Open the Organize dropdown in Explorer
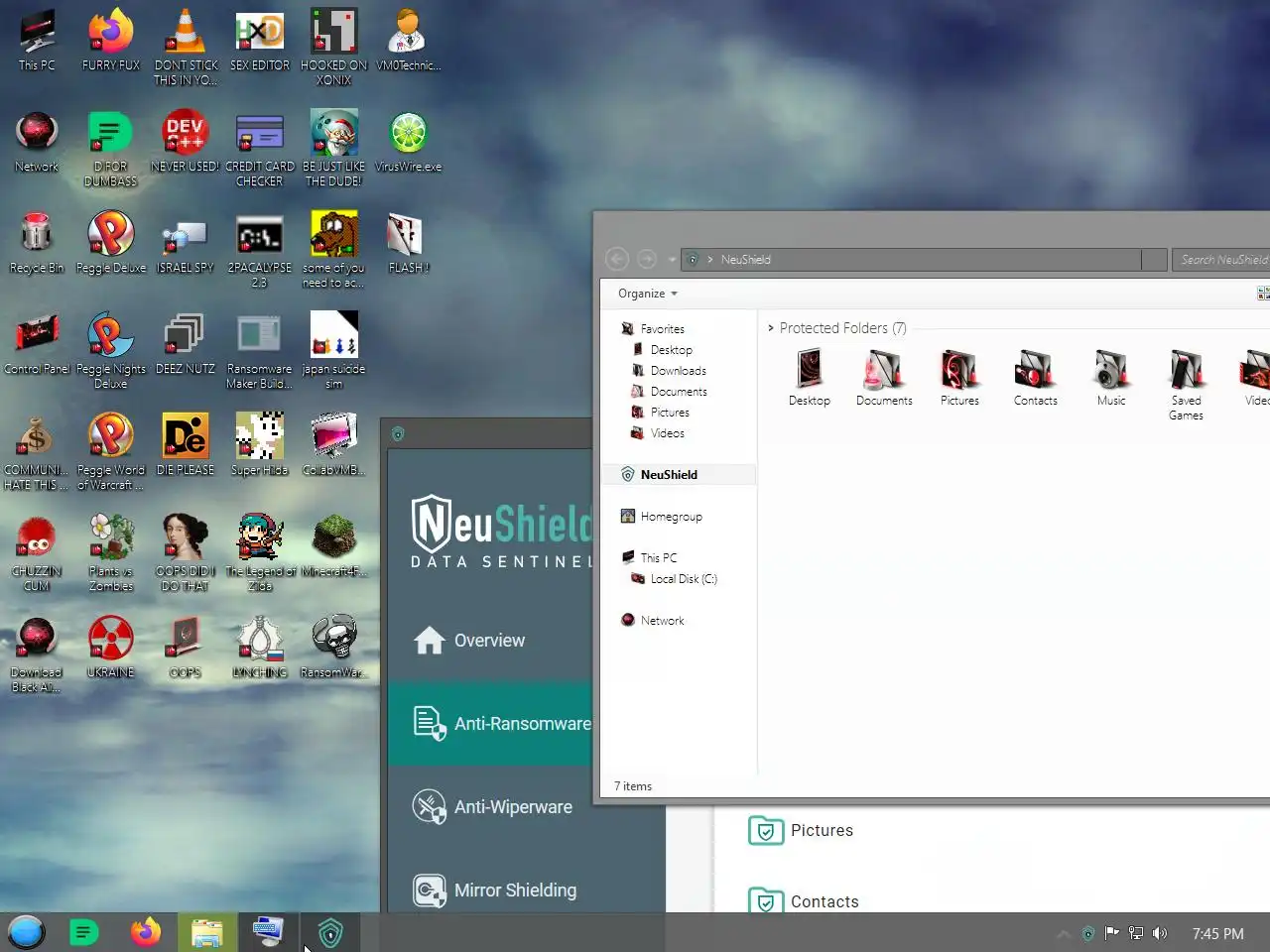The image size is (1270, 952). click(x=647, y=294)
